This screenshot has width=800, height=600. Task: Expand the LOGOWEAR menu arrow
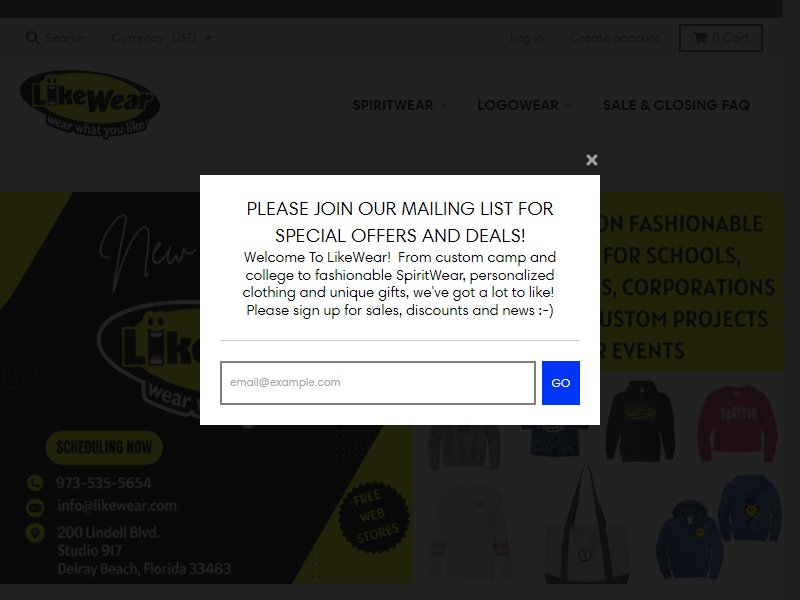568,106
